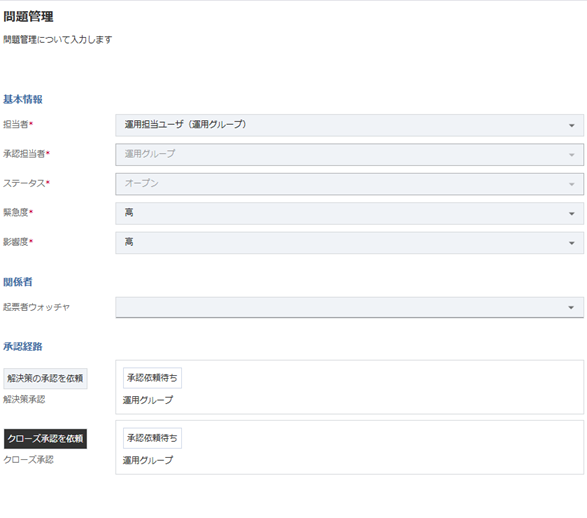Viewport: 587px width, 518px height.
Task: Click 運用グループ text in 解決策承認 box
Action: click(x=148, y=400)
